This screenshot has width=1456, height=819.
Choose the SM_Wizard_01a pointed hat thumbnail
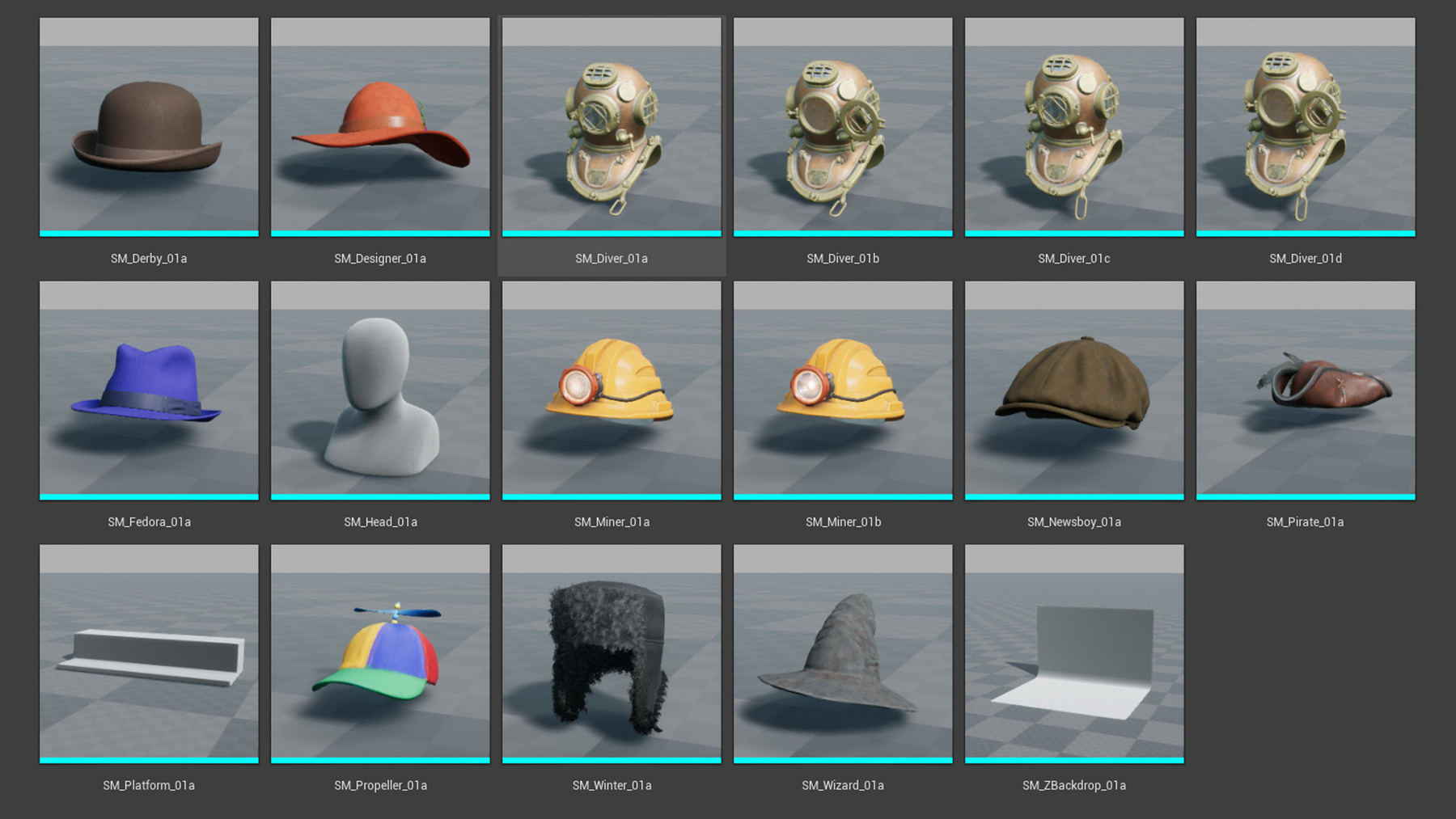843,652
